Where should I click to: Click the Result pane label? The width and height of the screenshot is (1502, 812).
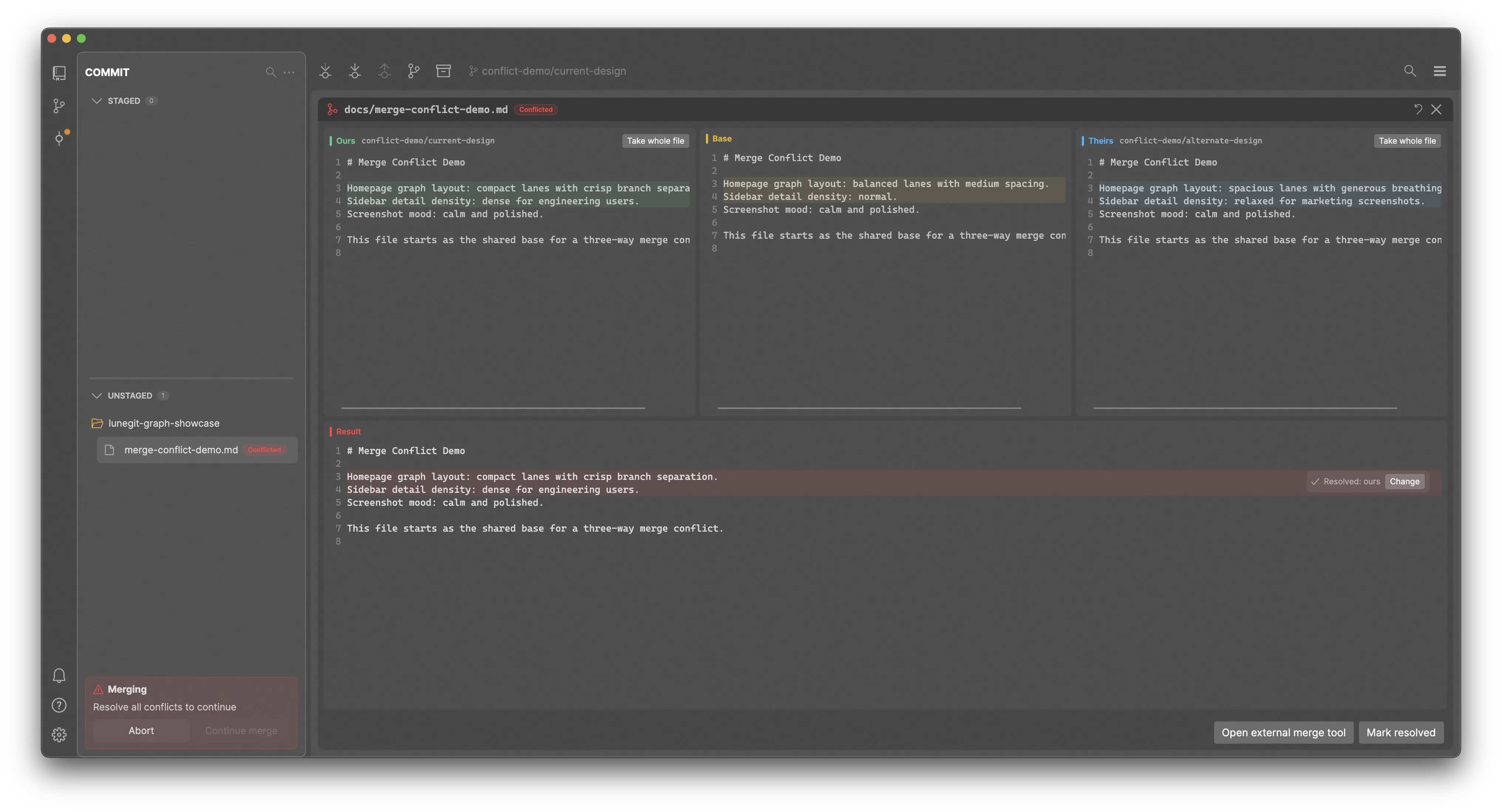coord(348,432)
